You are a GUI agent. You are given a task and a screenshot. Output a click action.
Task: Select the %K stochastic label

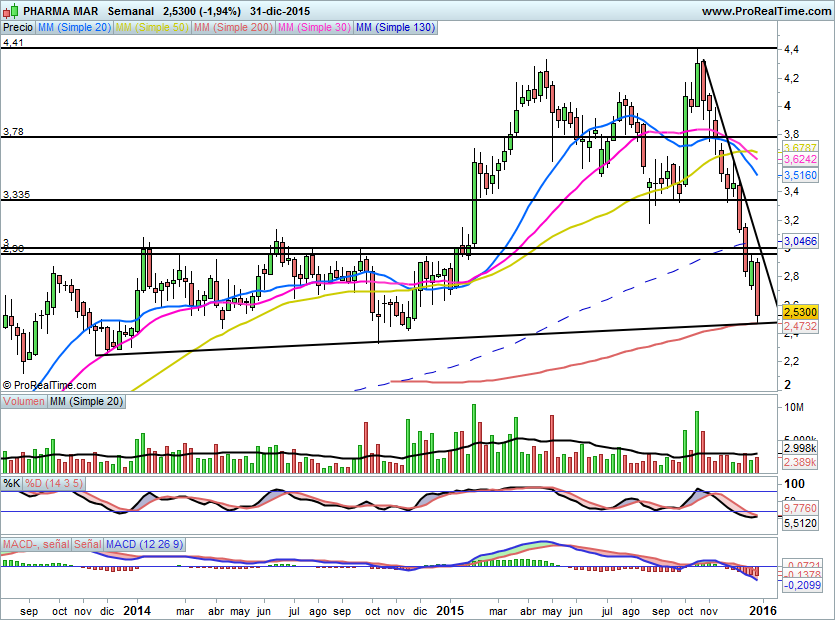click(12, 484)
